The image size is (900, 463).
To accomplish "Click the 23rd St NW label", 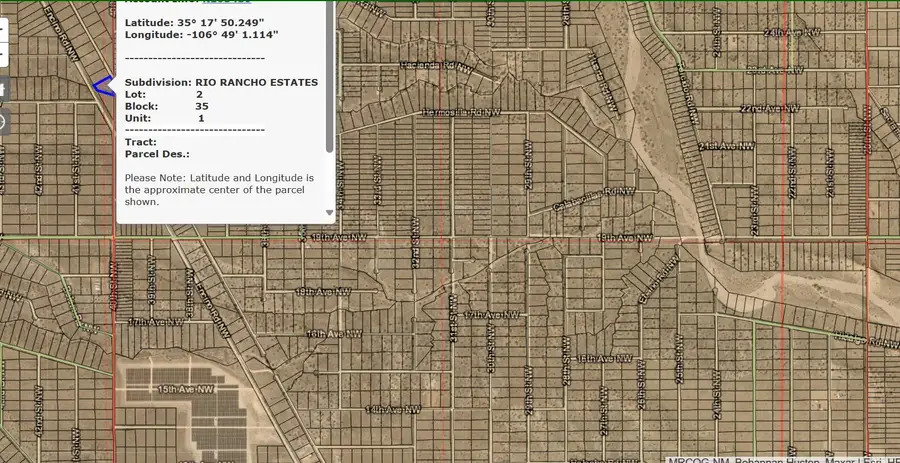I will point(755,210).
